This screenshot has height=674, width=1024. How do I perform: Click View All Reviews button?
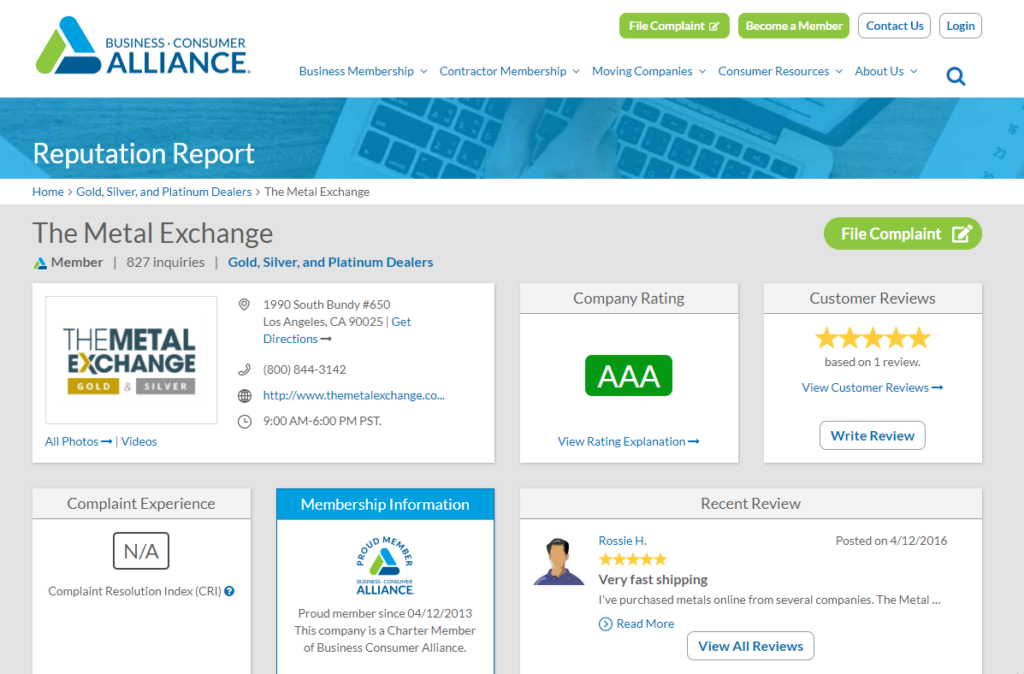tap(750, 646)
